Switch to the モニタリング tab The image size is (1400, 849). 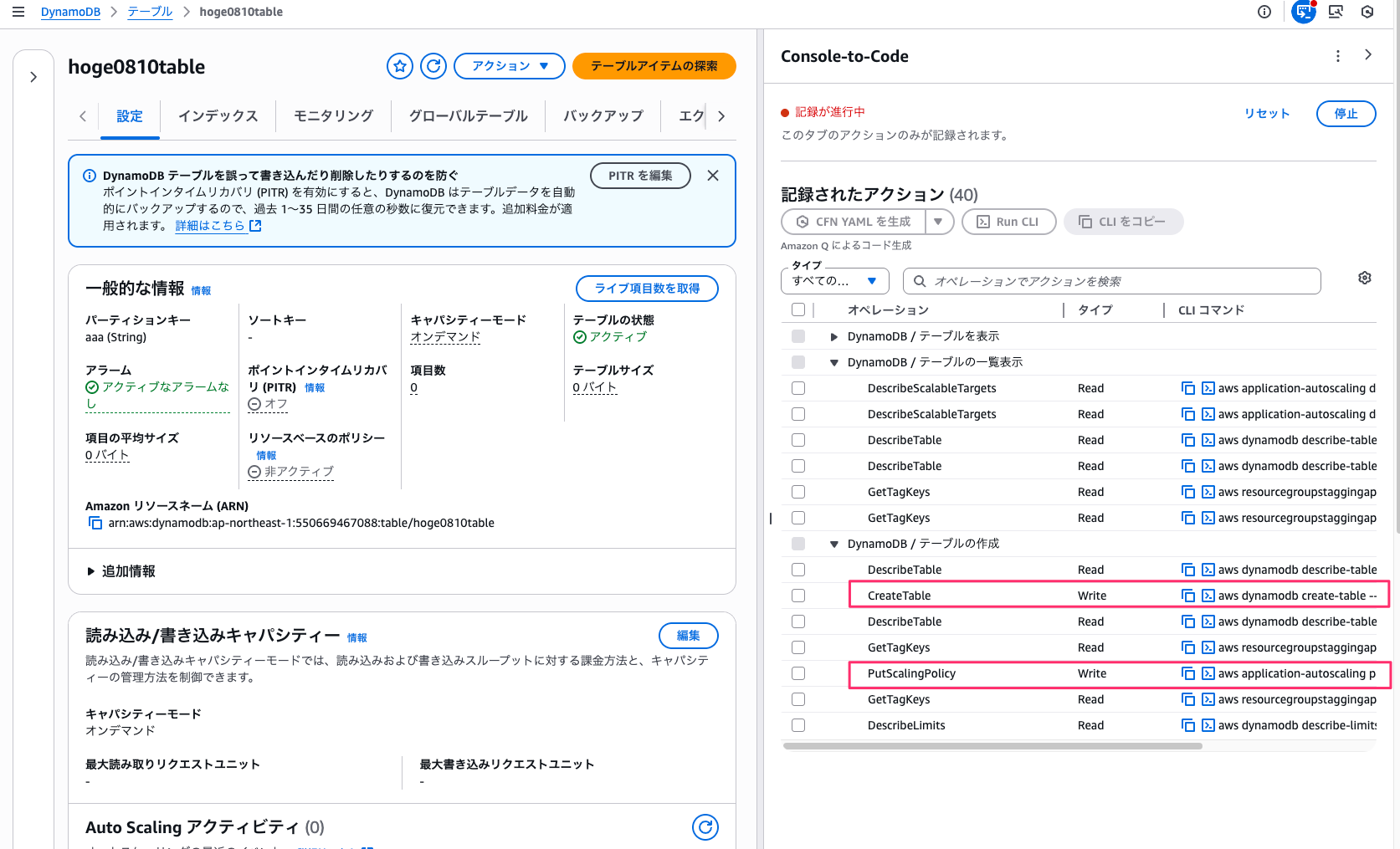pyautogui.click(x=333, y=116)
